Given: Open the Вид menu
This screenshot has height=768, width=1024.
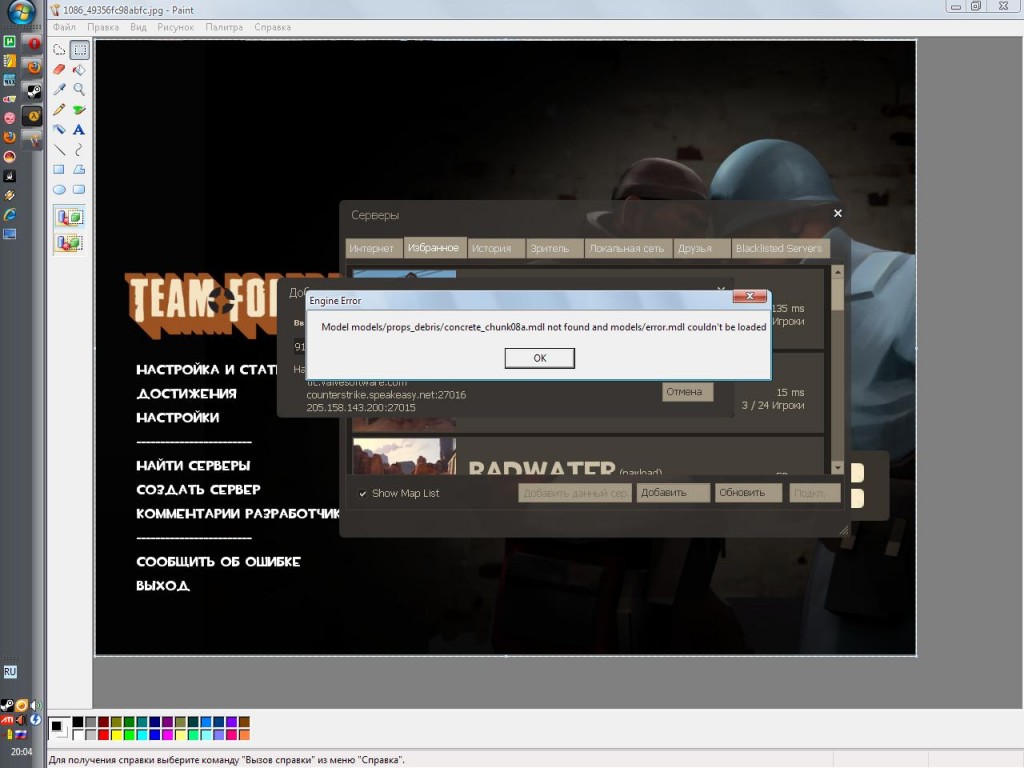Looking at the screenshot, I should (138, 27).
